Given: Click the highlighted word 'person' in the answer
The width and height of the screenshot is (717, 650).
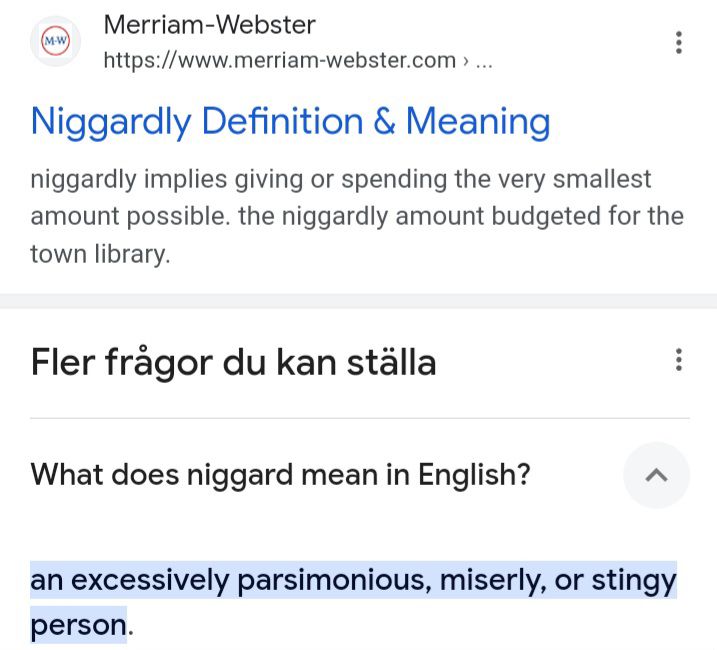Looking at the screenshot, I should pos(78,626).
